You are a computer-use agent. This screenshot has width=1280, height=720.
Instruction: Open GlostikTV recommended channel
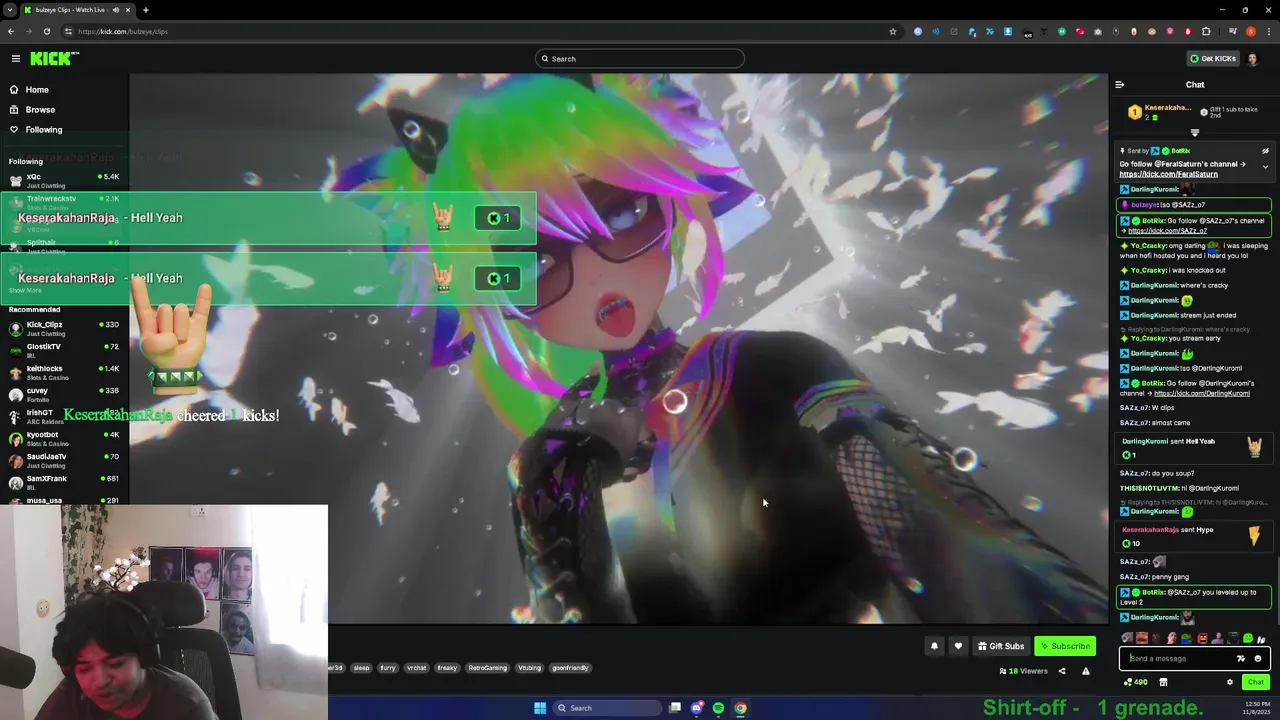coord(64,351)
